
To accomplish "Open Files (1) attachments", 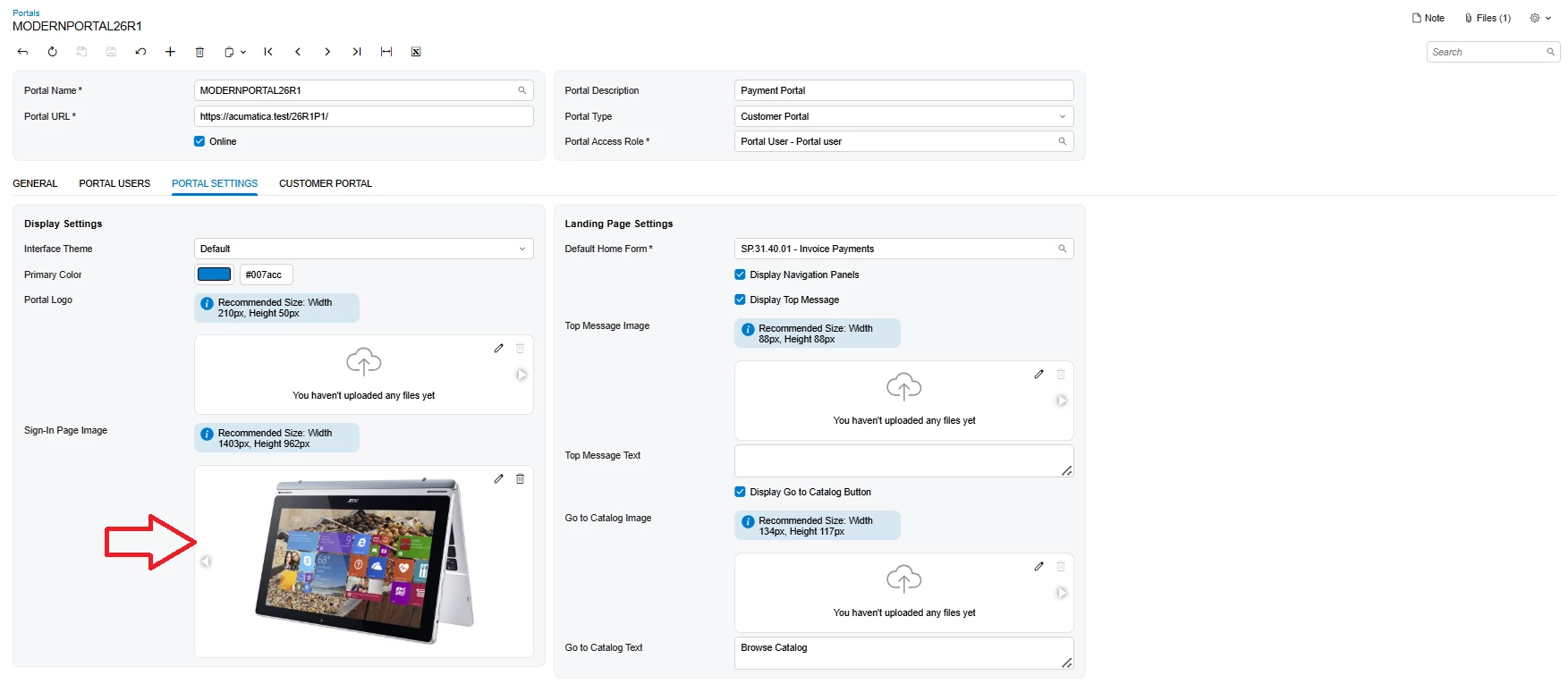I will tap(1487, 18).
